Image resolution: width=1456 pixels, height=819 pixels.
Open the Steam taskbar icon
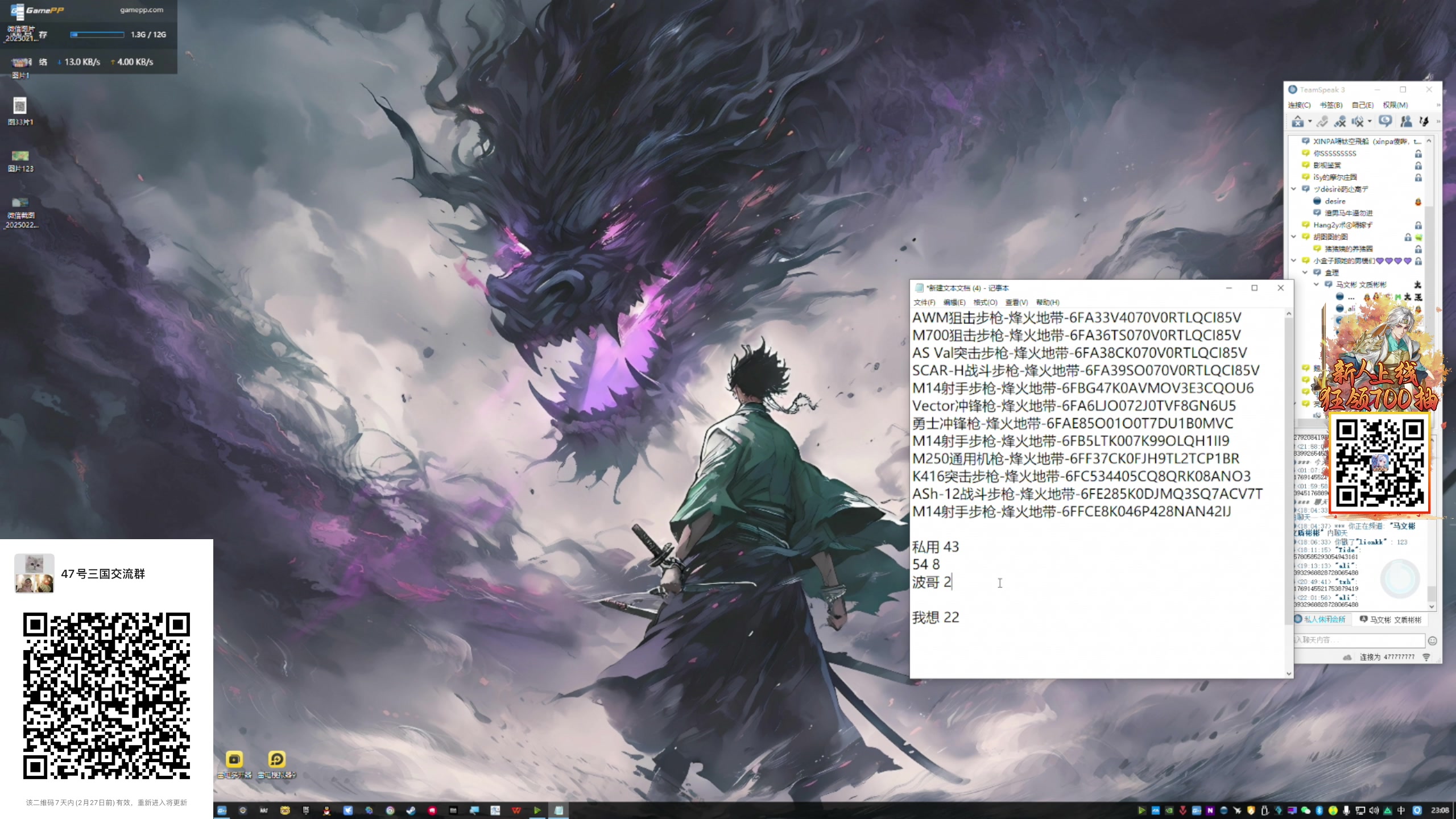click(x=411, y=810)
